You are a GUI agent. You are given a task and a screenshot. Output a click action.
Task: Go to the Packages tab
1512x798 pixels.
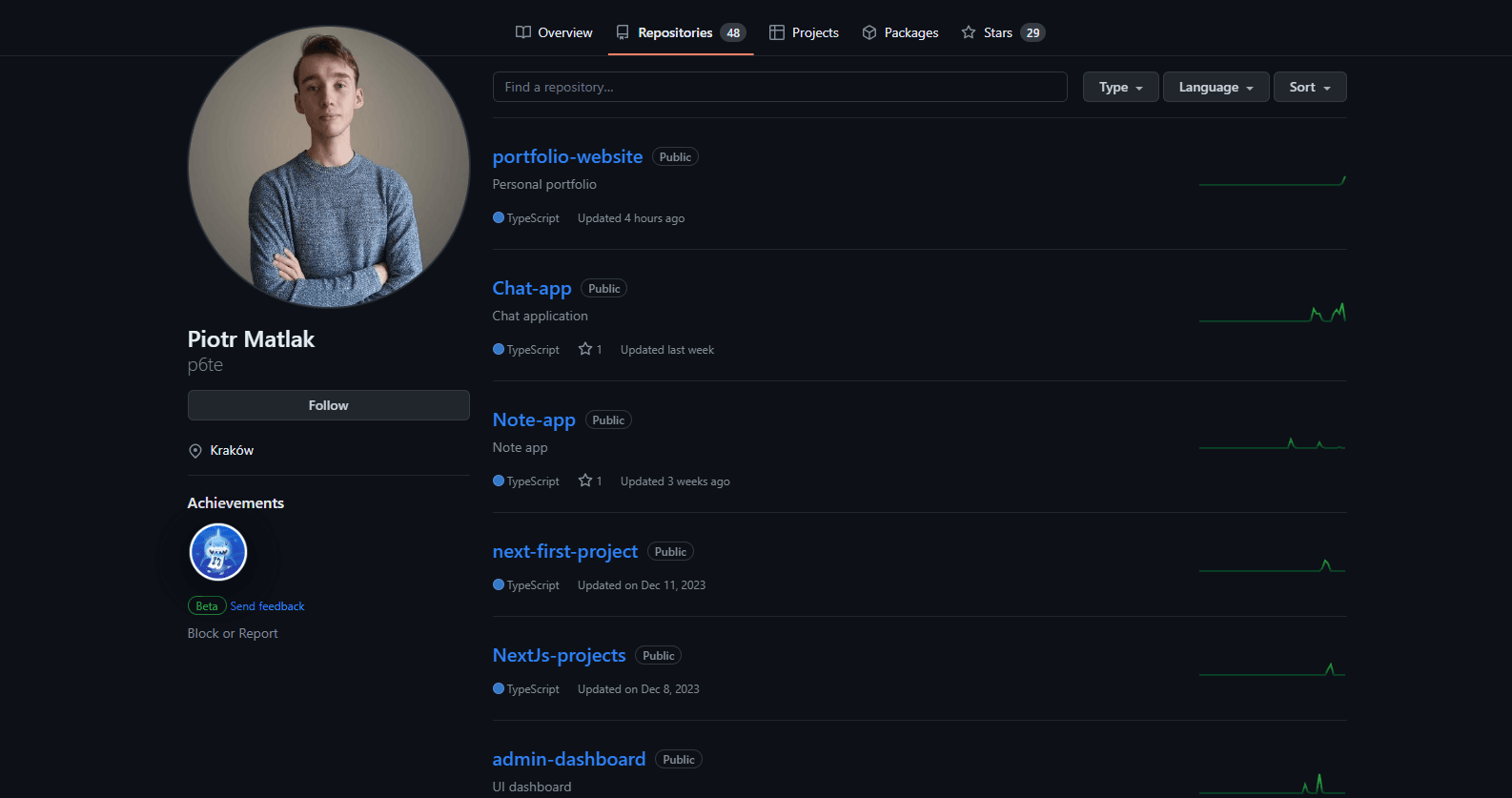pyautogui.click(x=900, y=32)
